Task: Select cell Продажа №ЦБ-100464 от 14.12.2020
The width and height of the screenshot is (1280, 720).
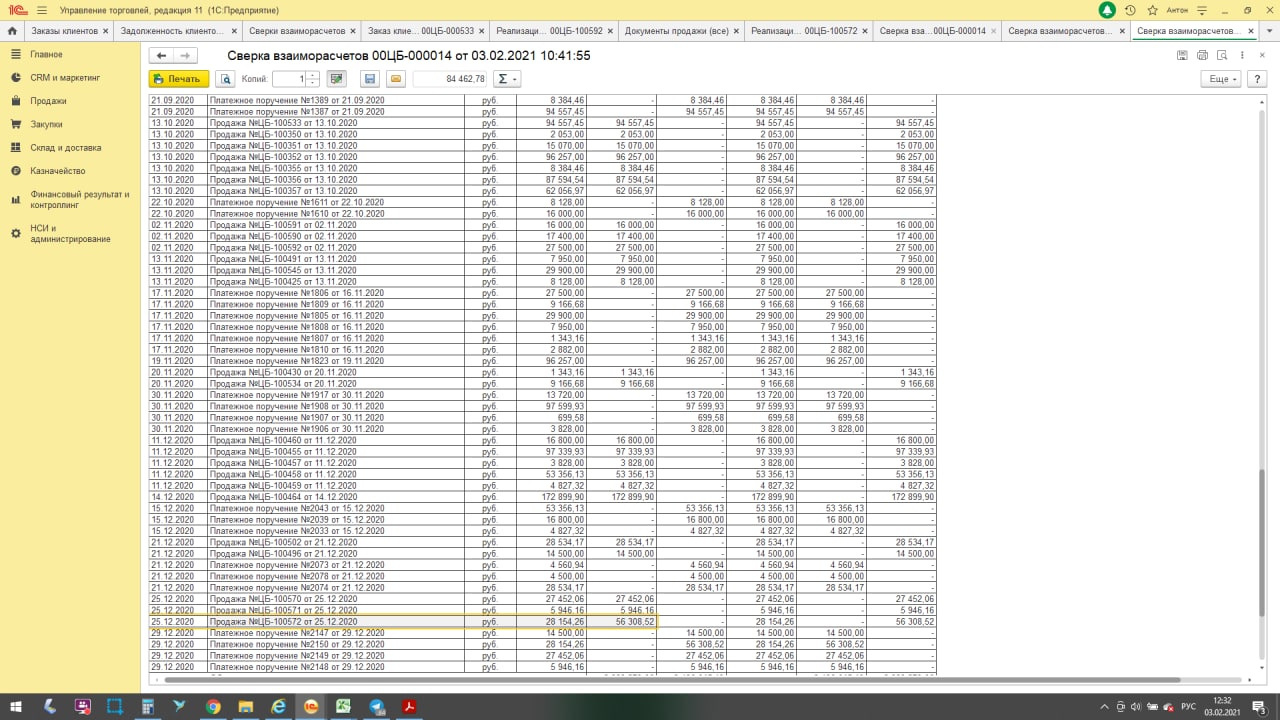Action: pyautogui.click(x=336, y=496)
